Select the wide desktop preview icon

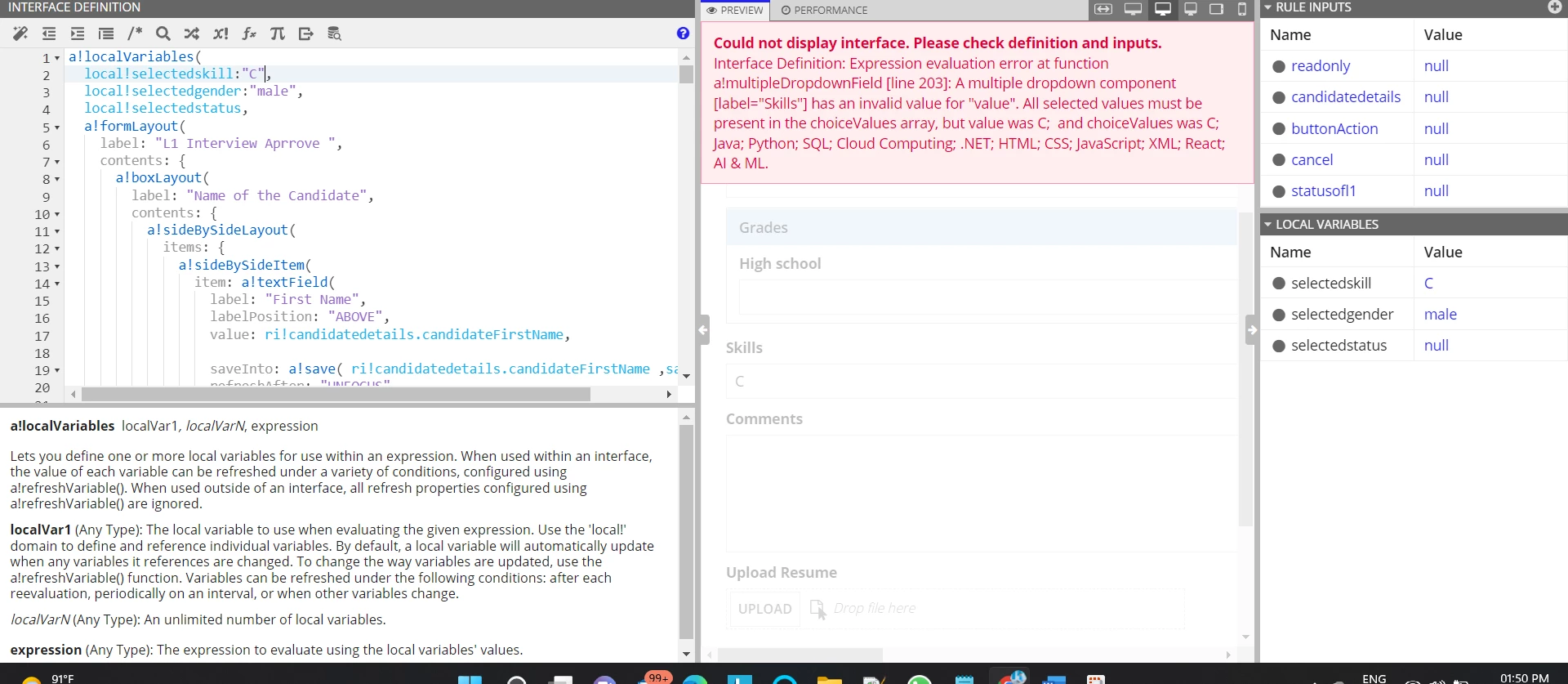(1133, 9)
